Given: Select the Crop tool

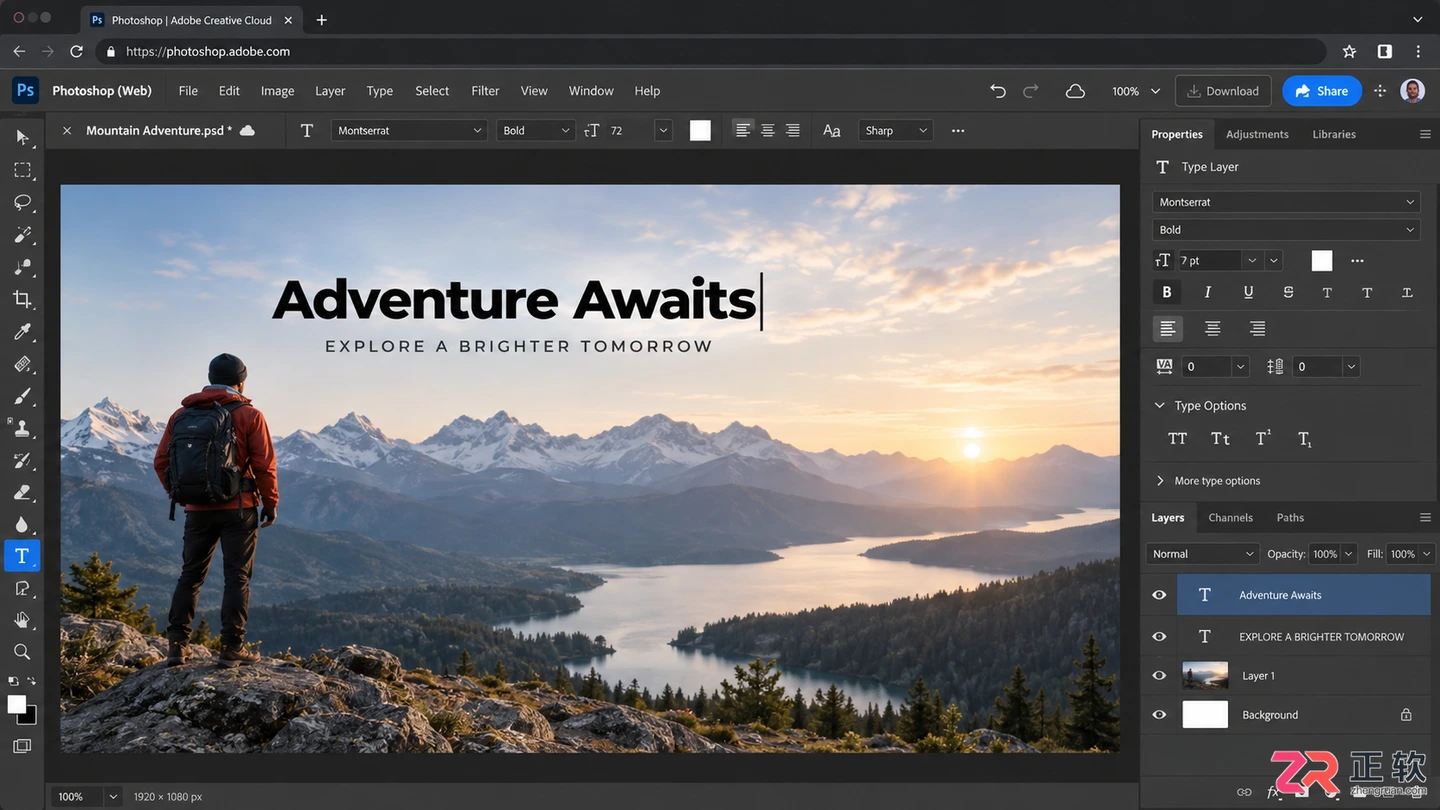Looking at the screenshot, I should tap(22, 299).
